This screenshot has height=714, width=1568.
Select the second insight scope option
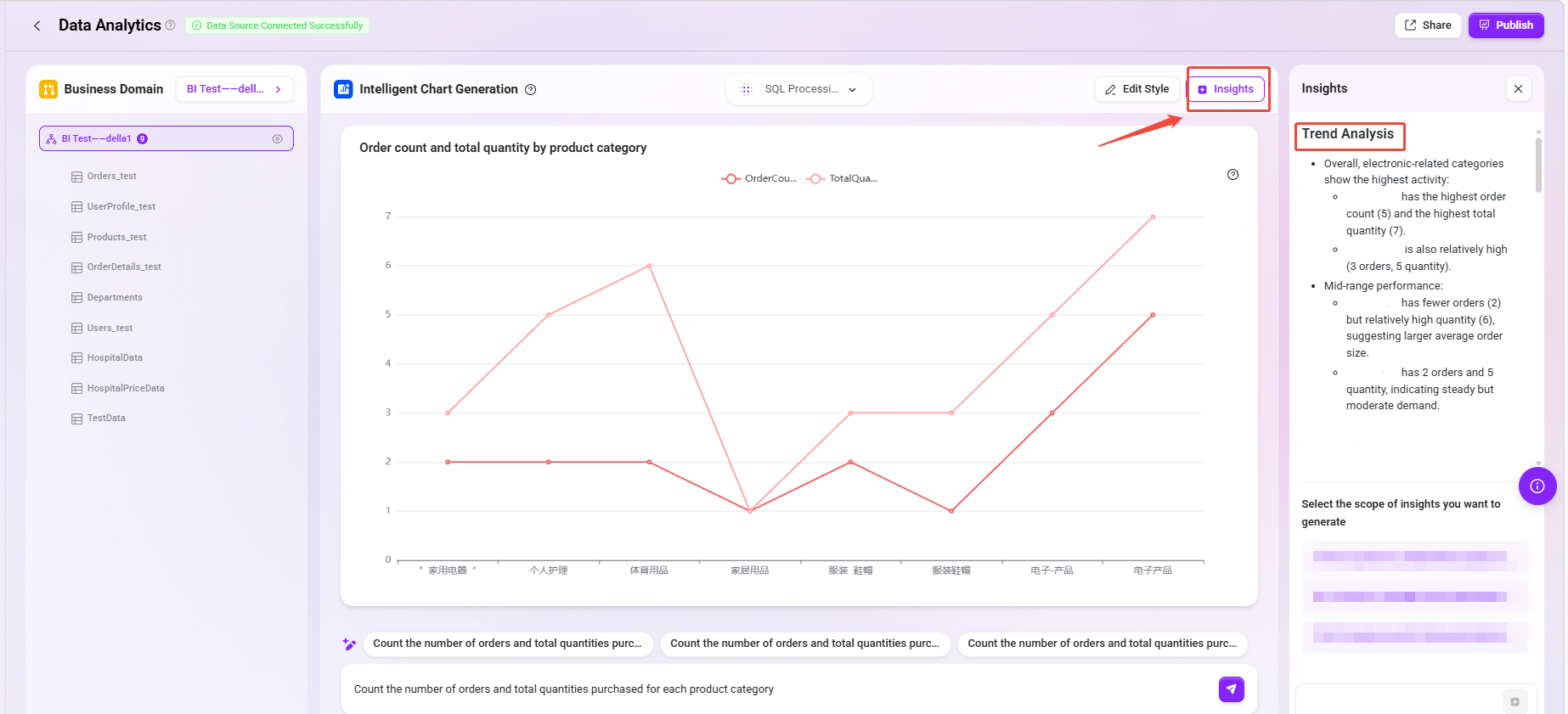coord(1414,597)
